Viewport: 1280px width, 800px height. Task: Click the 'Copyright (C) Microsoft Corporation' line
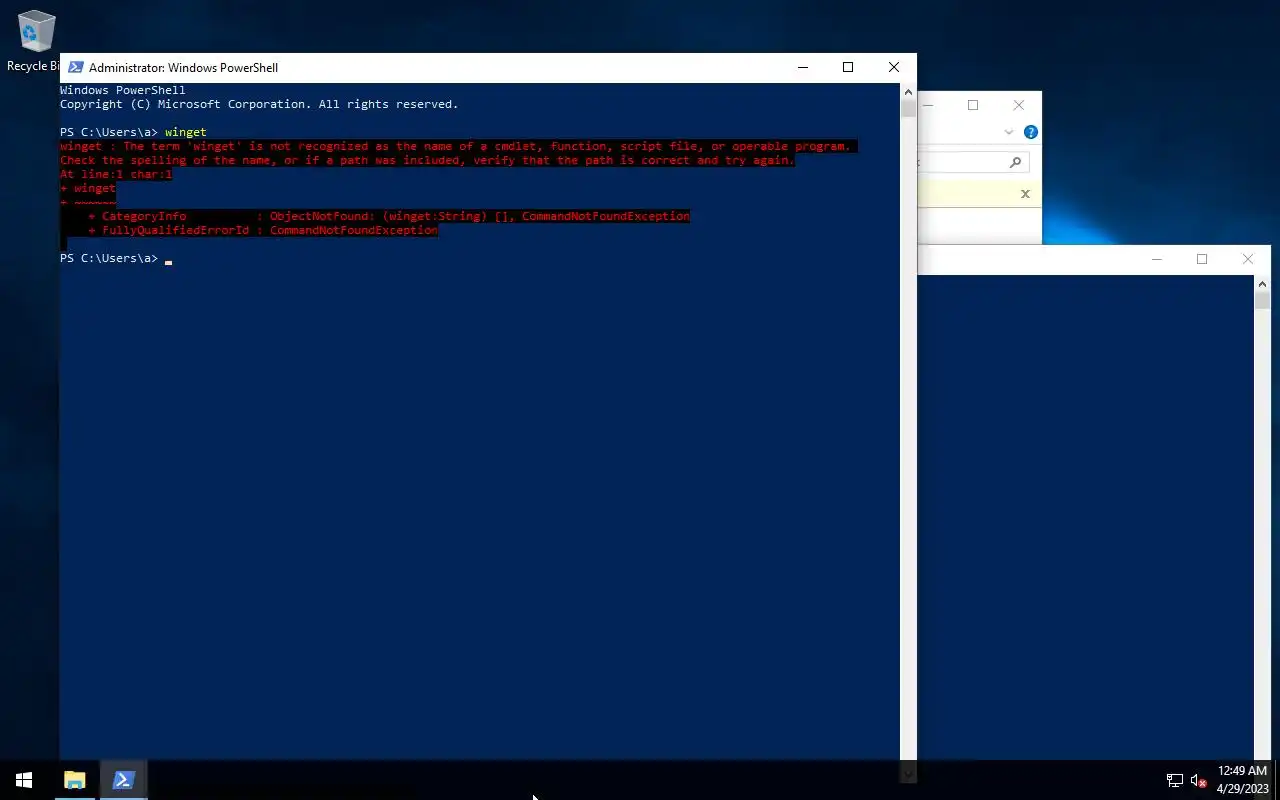(259, 104)
